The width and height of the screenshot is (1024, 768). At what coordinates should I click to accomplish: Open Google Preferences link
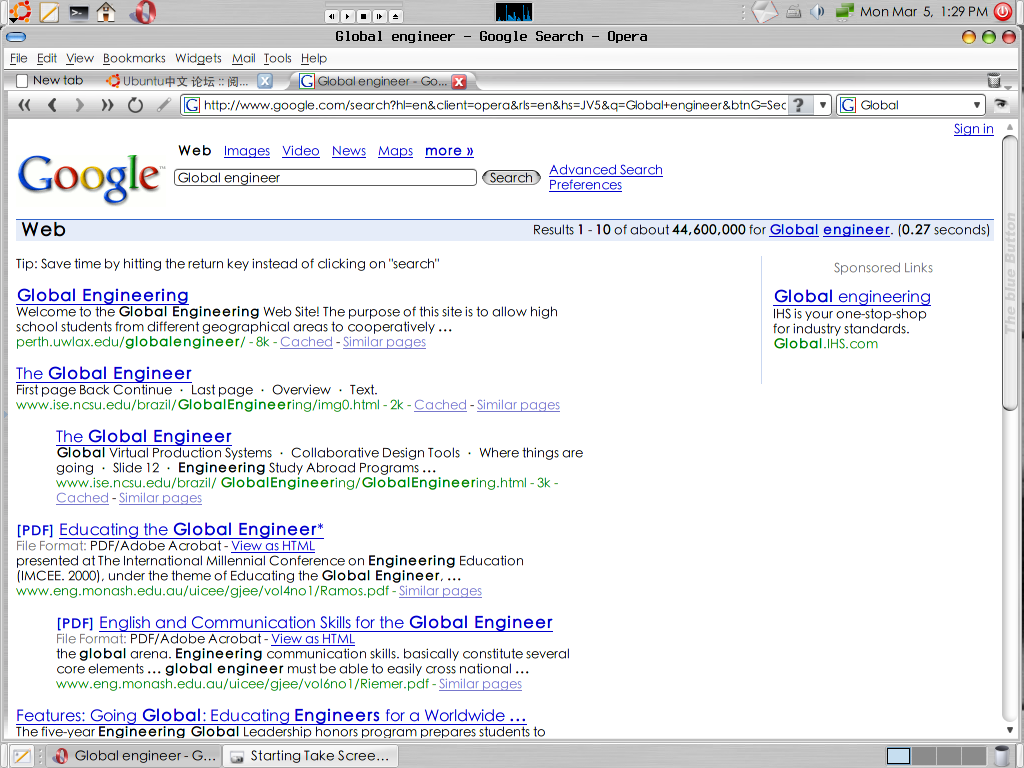585,185
